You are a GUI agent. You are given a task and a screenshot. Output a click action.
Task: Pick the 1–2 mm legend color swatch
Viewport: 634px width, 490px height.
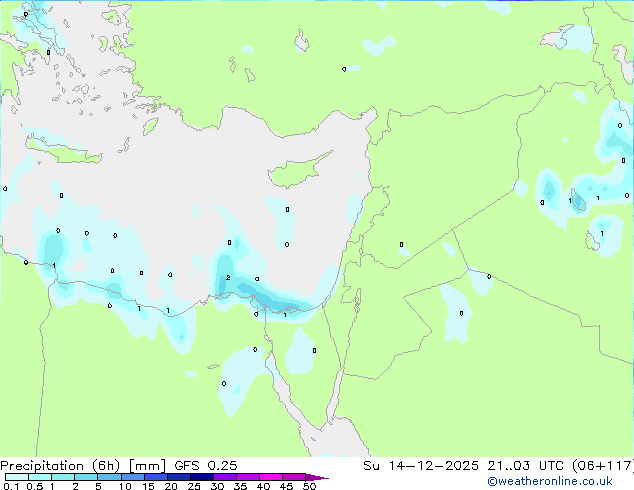click(63, 477)
